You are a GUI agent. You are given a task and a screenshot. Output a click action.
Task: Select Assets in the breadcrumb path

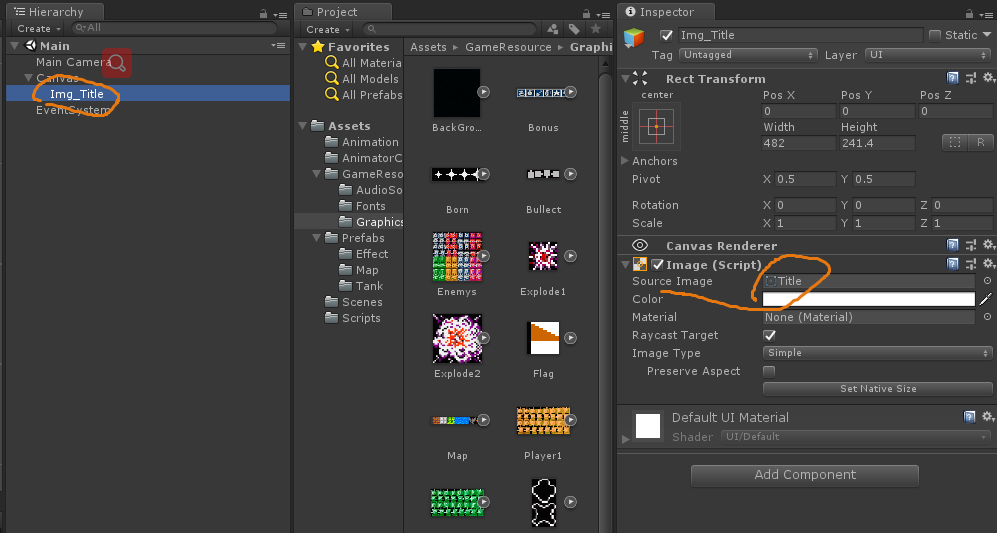(428, 47)
